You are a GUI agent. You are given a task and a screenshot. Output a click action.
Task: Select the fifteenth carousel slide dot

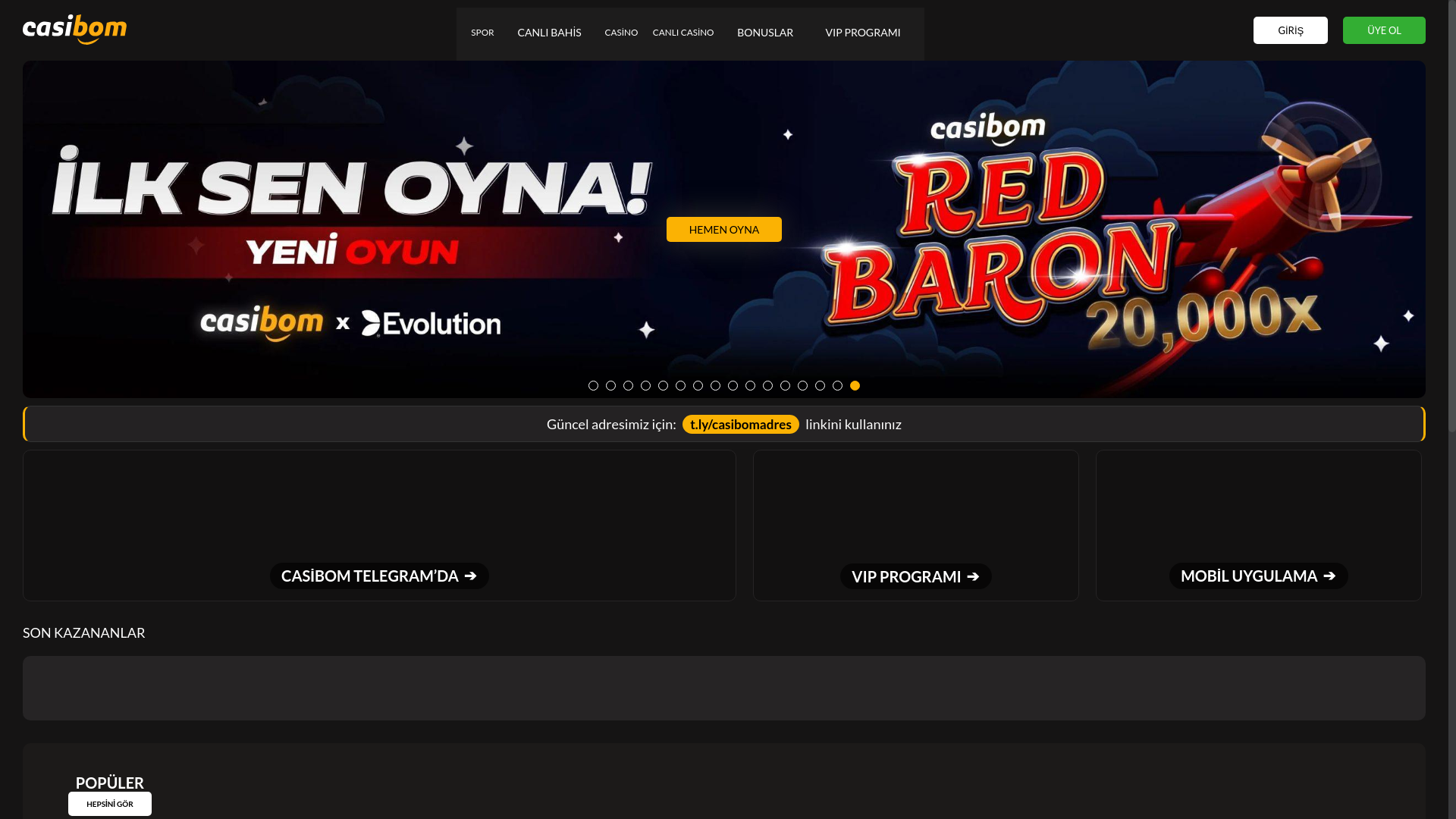(x=837, y=385)
